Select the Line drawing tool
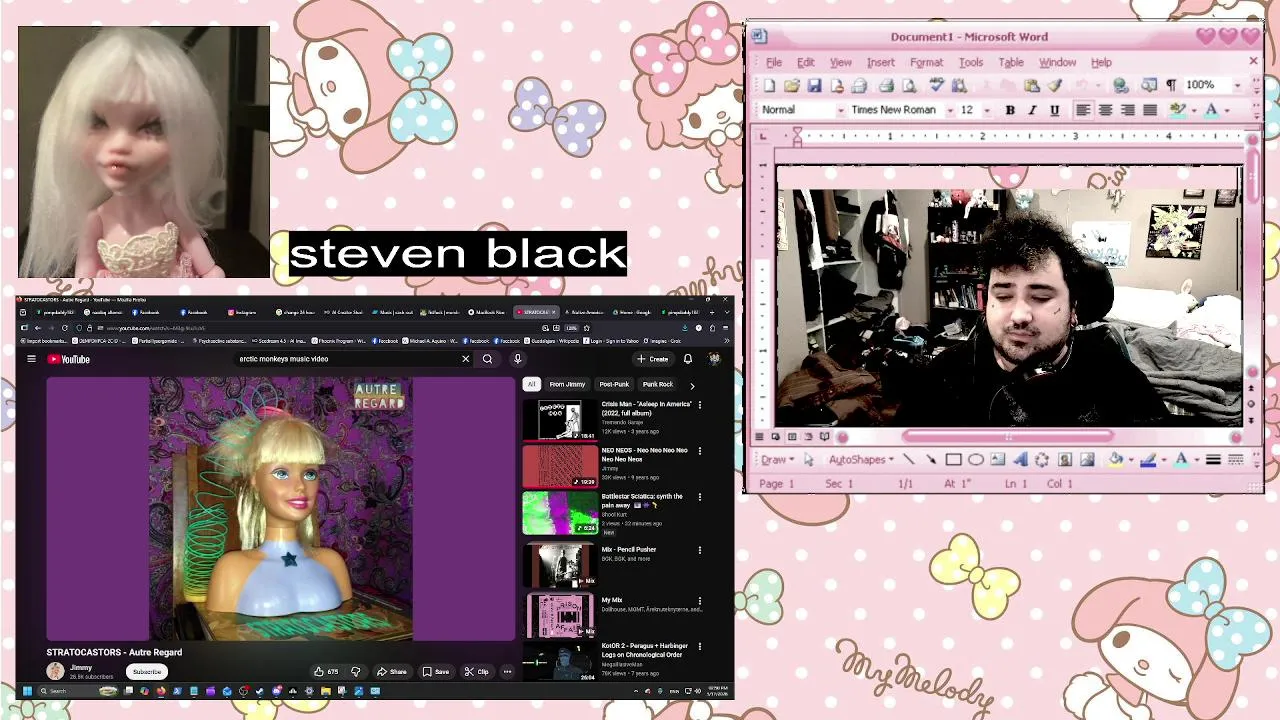The height and width of the screenshot is (720, 1280). (x=909, y=460)
